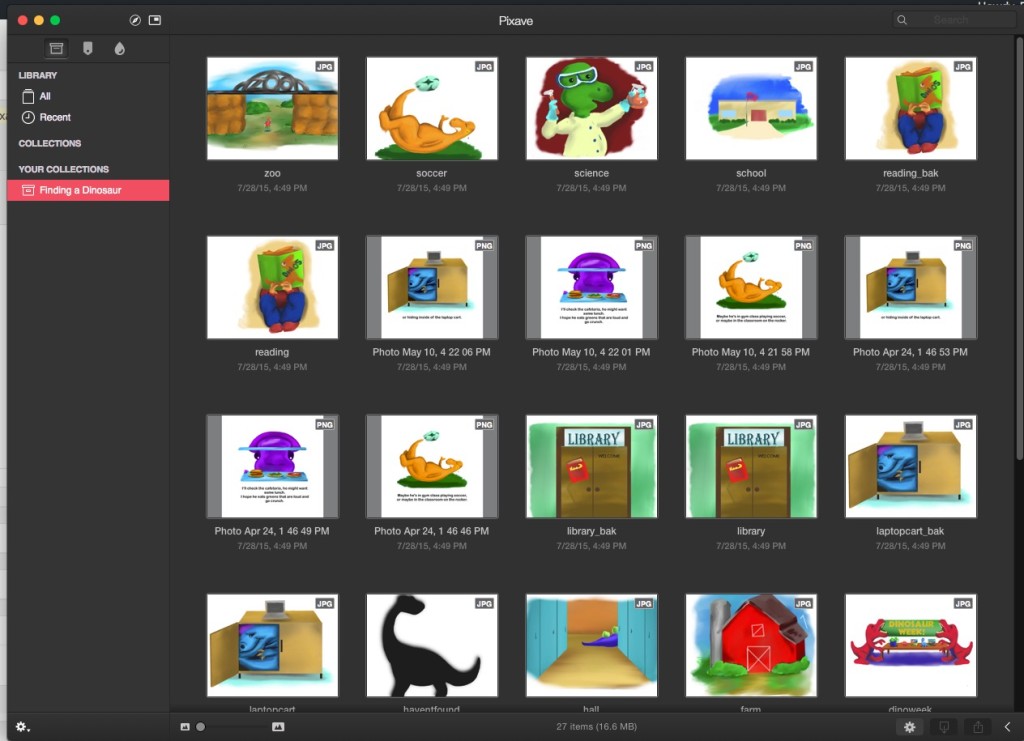Select All in the Library section
This screenshot has height=741, width=1024.
pyautogui.click(x=45, y=96)
